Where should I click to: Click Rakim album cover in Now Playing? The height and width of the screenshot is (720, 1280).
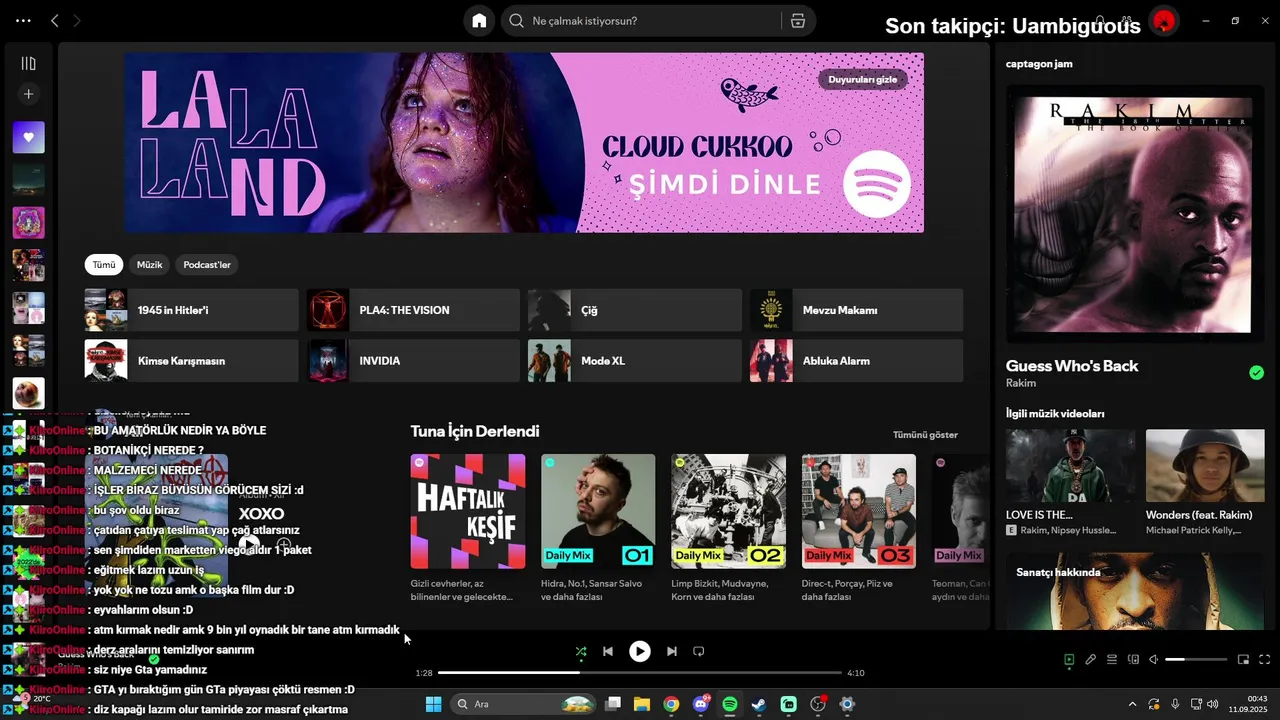[1133, 215]
